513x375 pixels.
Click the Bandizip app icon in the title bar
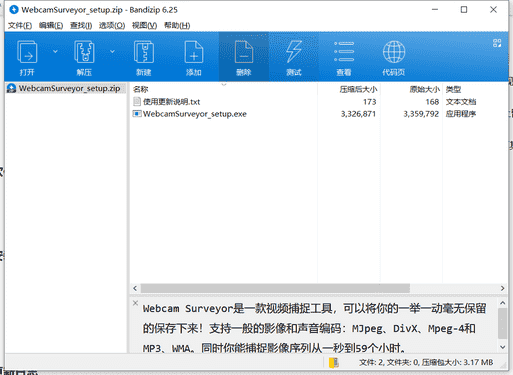point(14,10)
